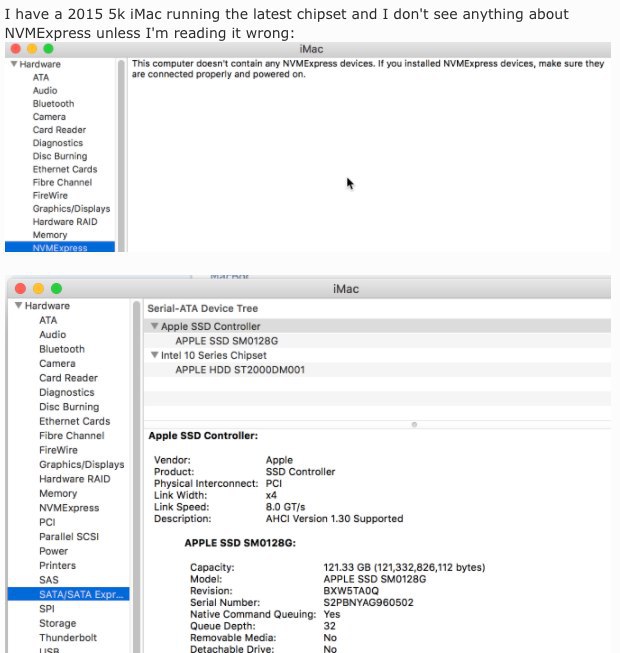Image resolution: width=620 pixels, height=653 pixels.
Task: Select Ethernet Cards in upper window sidebar
Action: pos(65,169)
